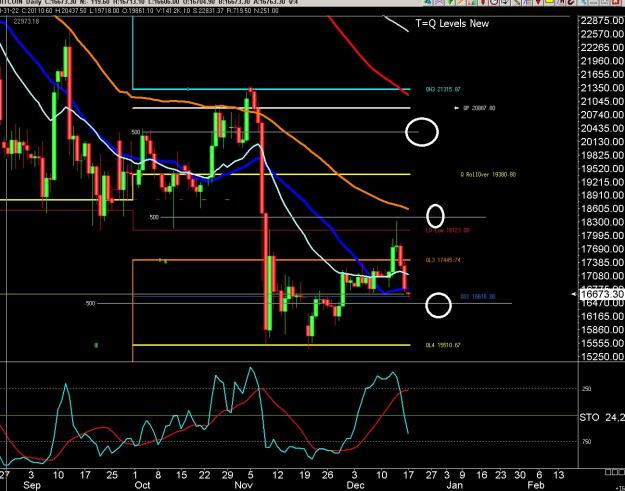
Task: Click the red LQ Low level label
Action: click(448, 230)
